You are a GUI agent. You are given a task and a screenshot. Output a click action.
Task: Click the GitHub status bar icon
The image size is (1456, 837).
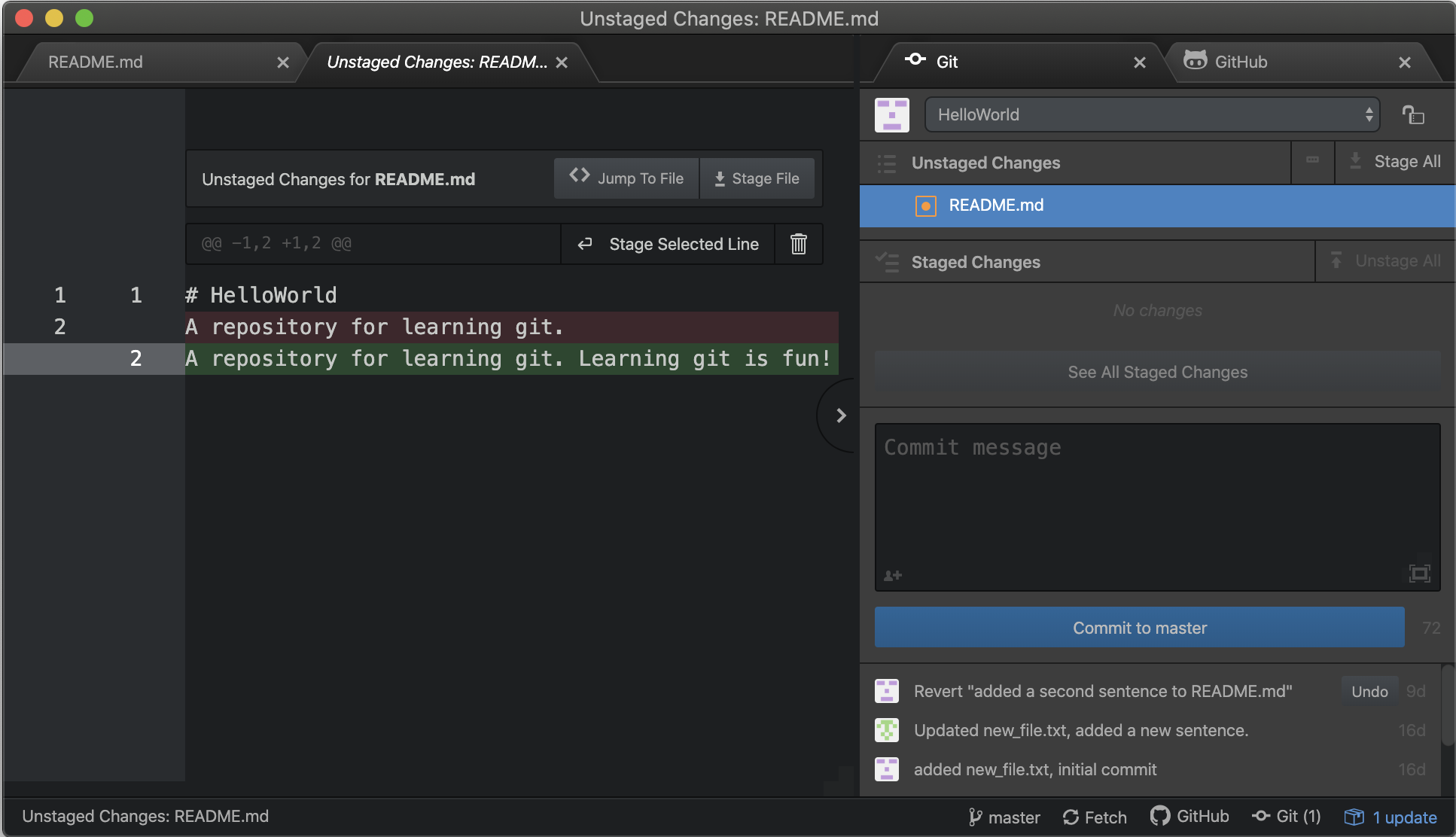coord(1189,817)
